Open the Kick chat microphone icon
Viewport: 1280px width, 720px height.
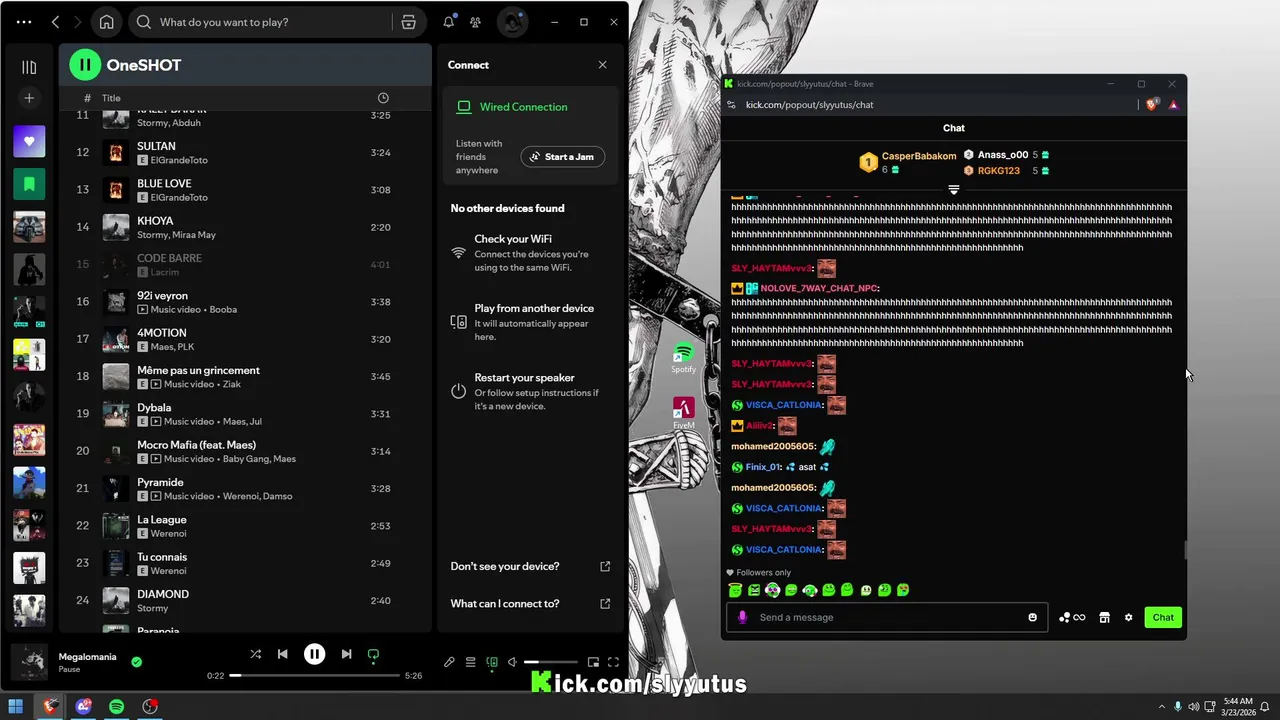[742, 617]
